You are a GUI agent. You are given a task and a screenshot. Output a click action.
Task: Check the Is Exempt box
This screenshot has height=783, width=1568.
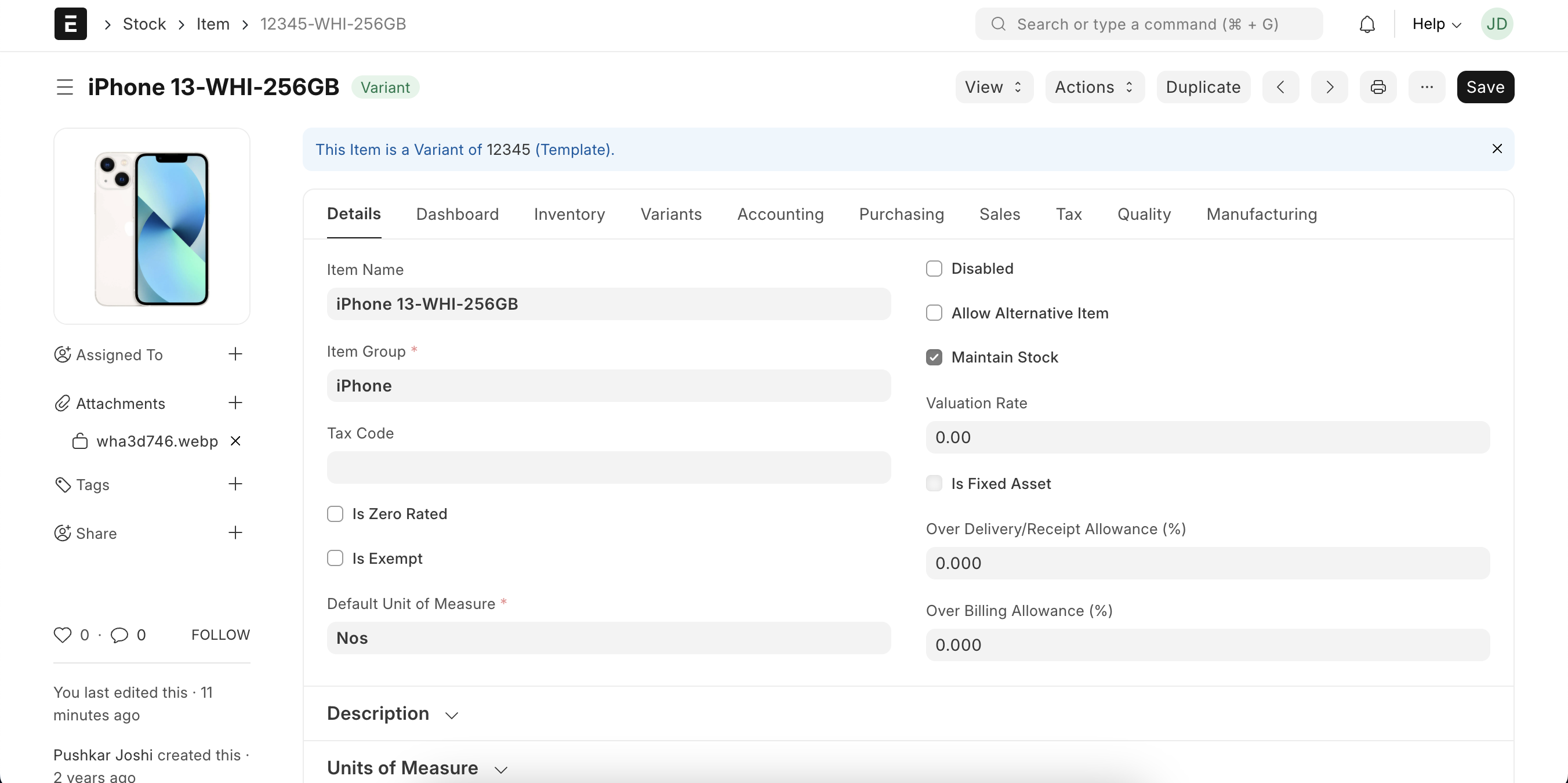pyautogui.click(x=335, y=559)
